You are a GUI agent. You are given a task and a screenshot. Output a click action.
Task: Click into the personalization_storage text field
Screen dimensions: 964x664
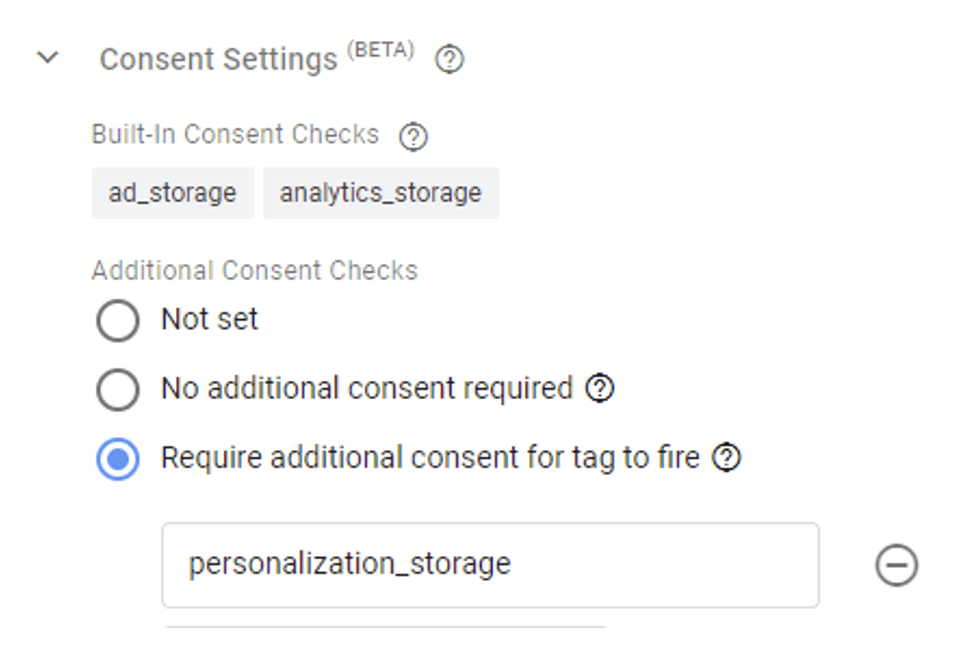490,565
